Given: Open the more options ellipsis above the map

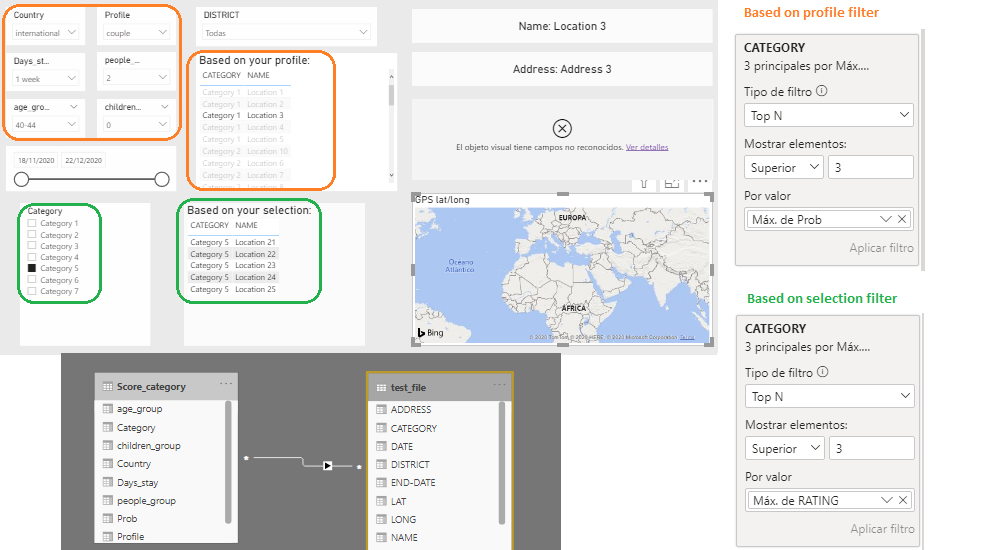Looking at the screenshot, I should [700, 182].
